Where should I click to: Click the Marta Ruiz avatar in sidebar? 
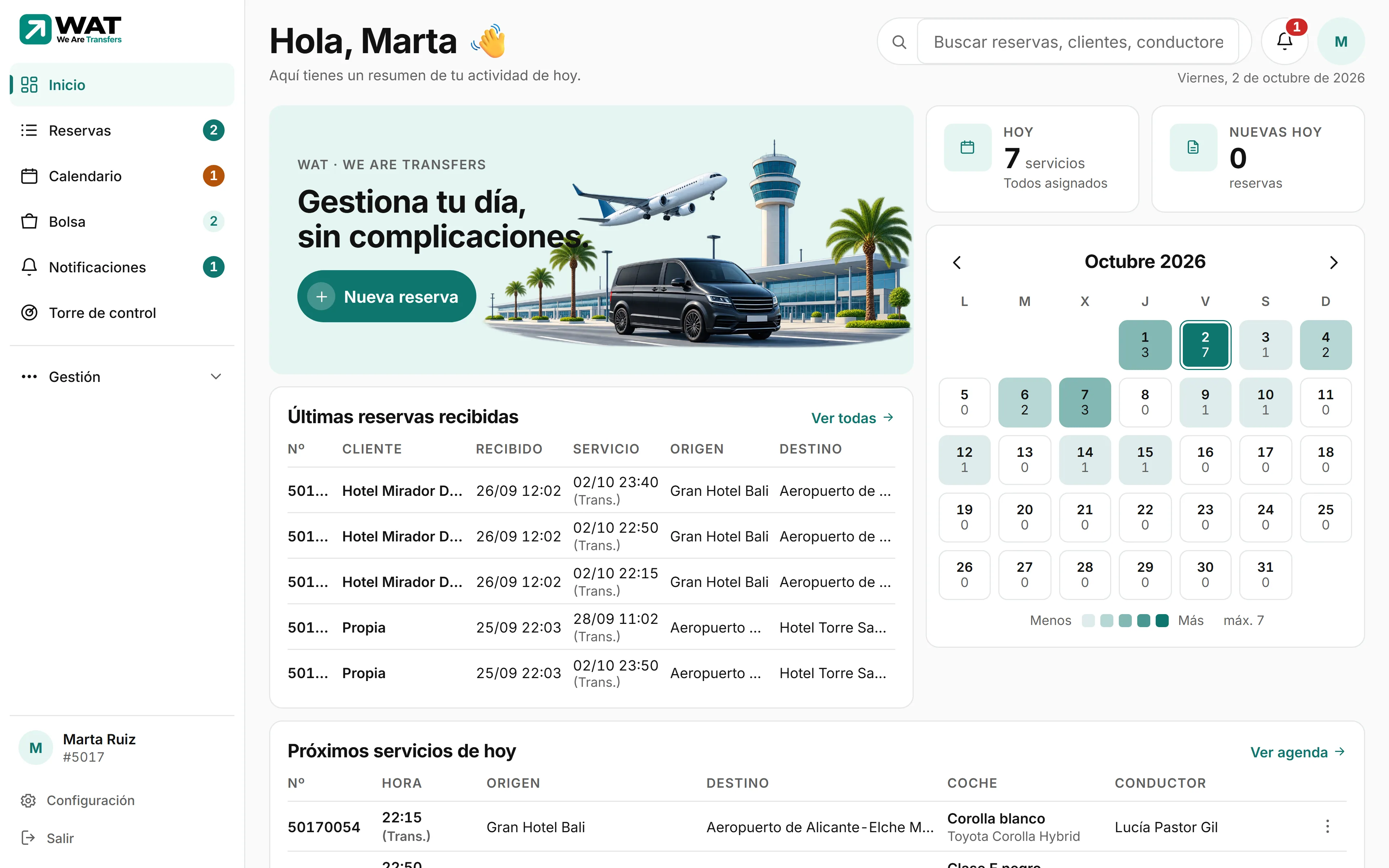[35, 748]
